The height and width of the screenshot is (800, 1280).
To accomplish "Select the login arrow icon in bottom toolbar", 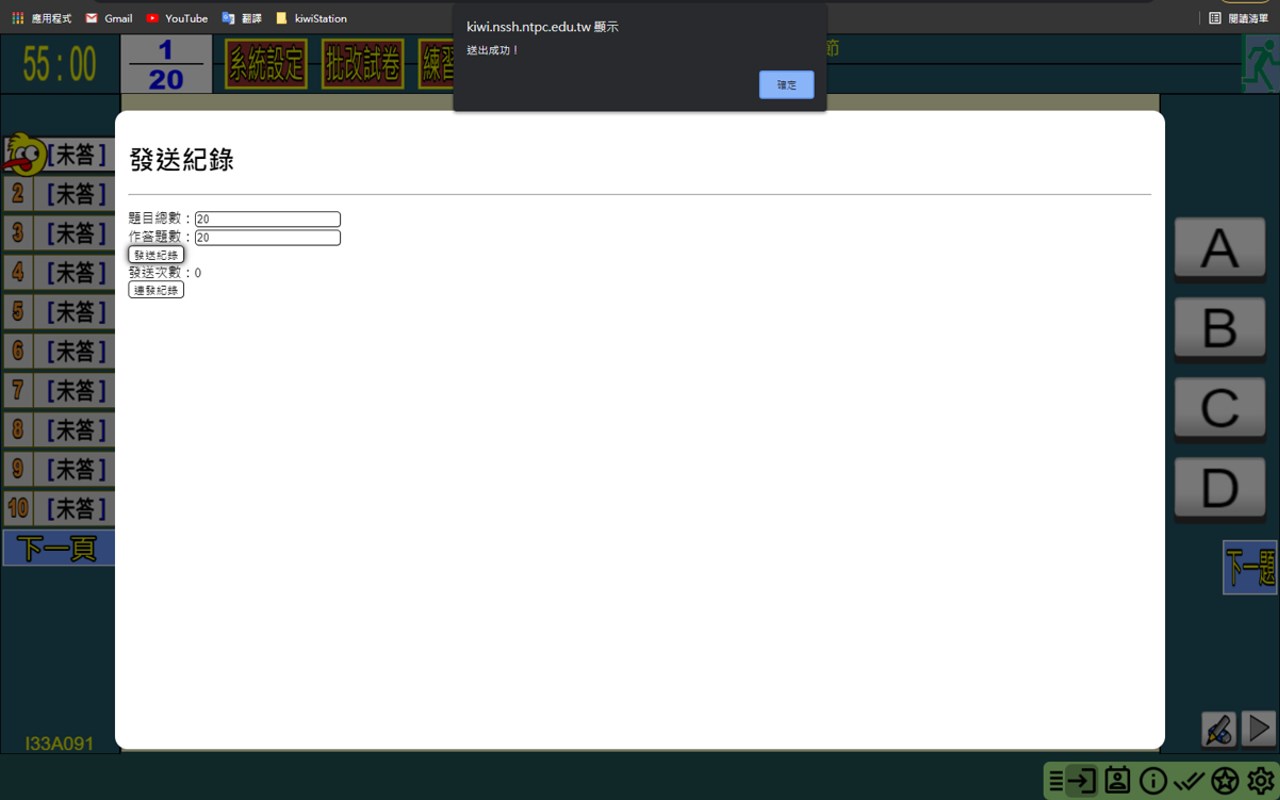I will 1082,781.
